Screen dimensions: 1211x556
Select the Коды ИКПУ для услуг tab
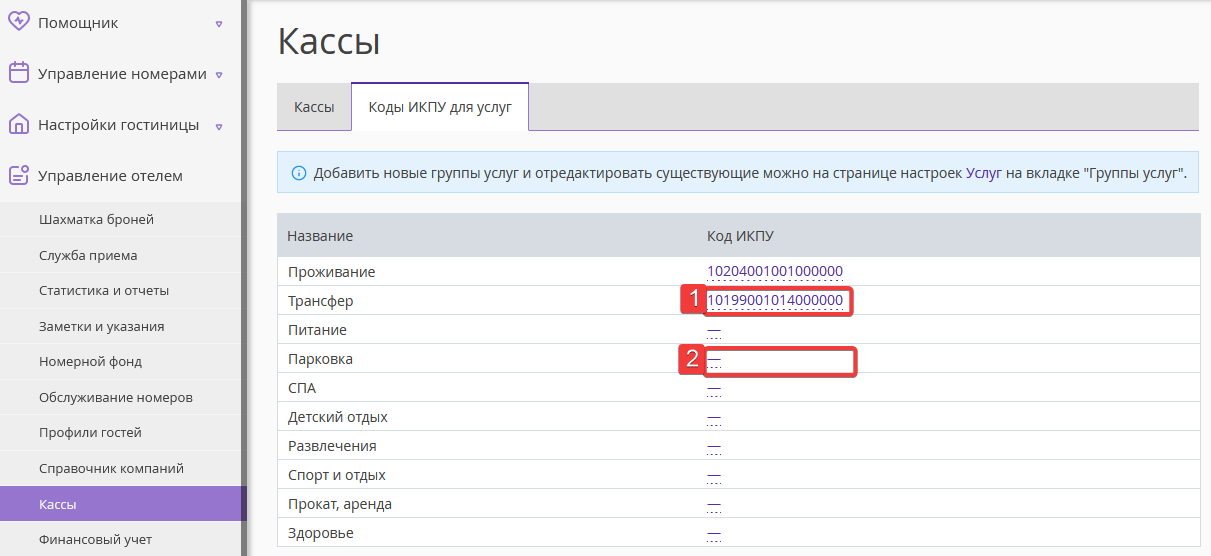pos(440,107)
